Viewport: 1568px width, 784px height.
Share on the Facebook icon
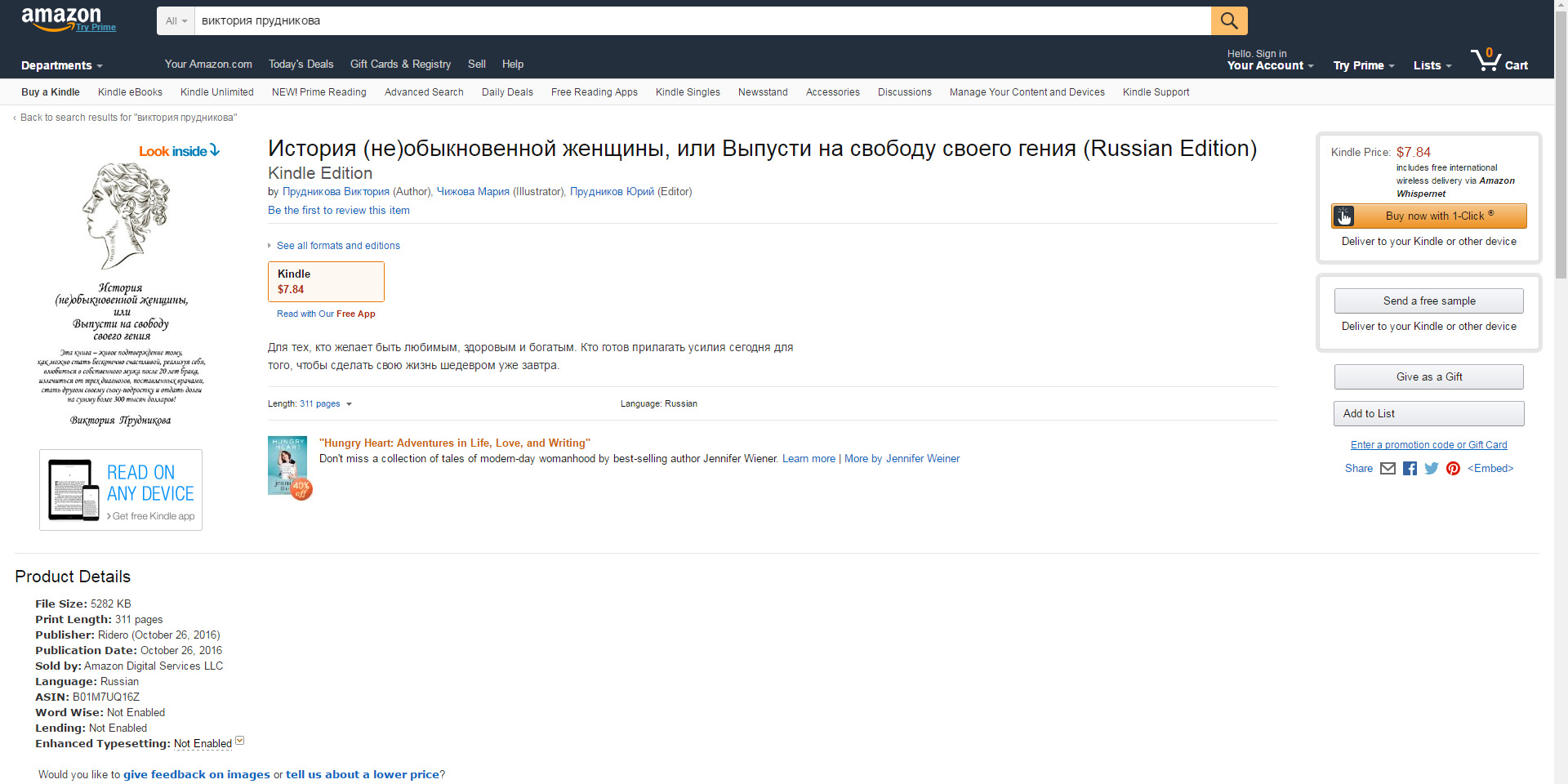tap(1410, 468)
